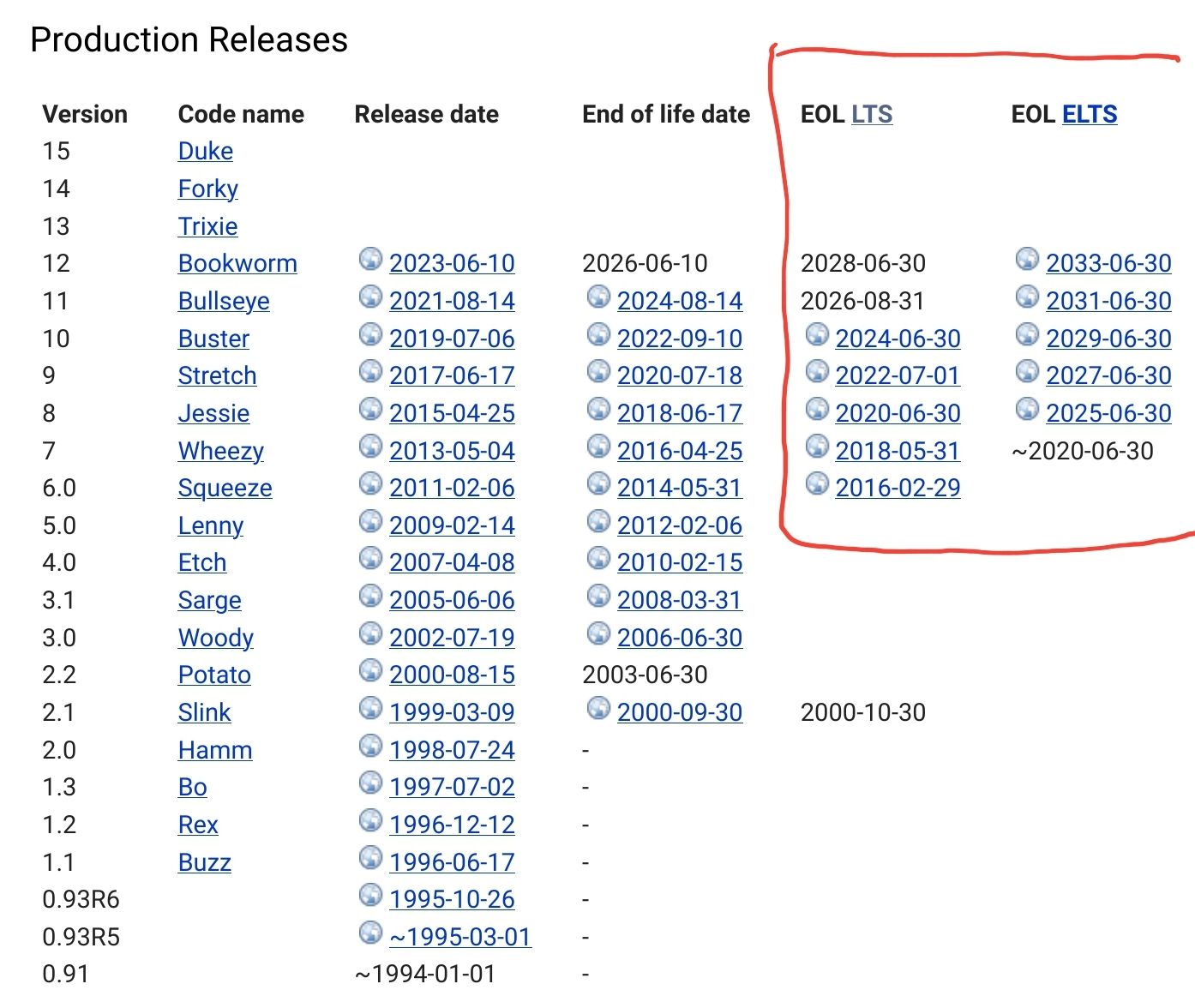Click globe icon next to Etch release 2007-04-08
The image size is (1195, 1008).
coord(370,558)
